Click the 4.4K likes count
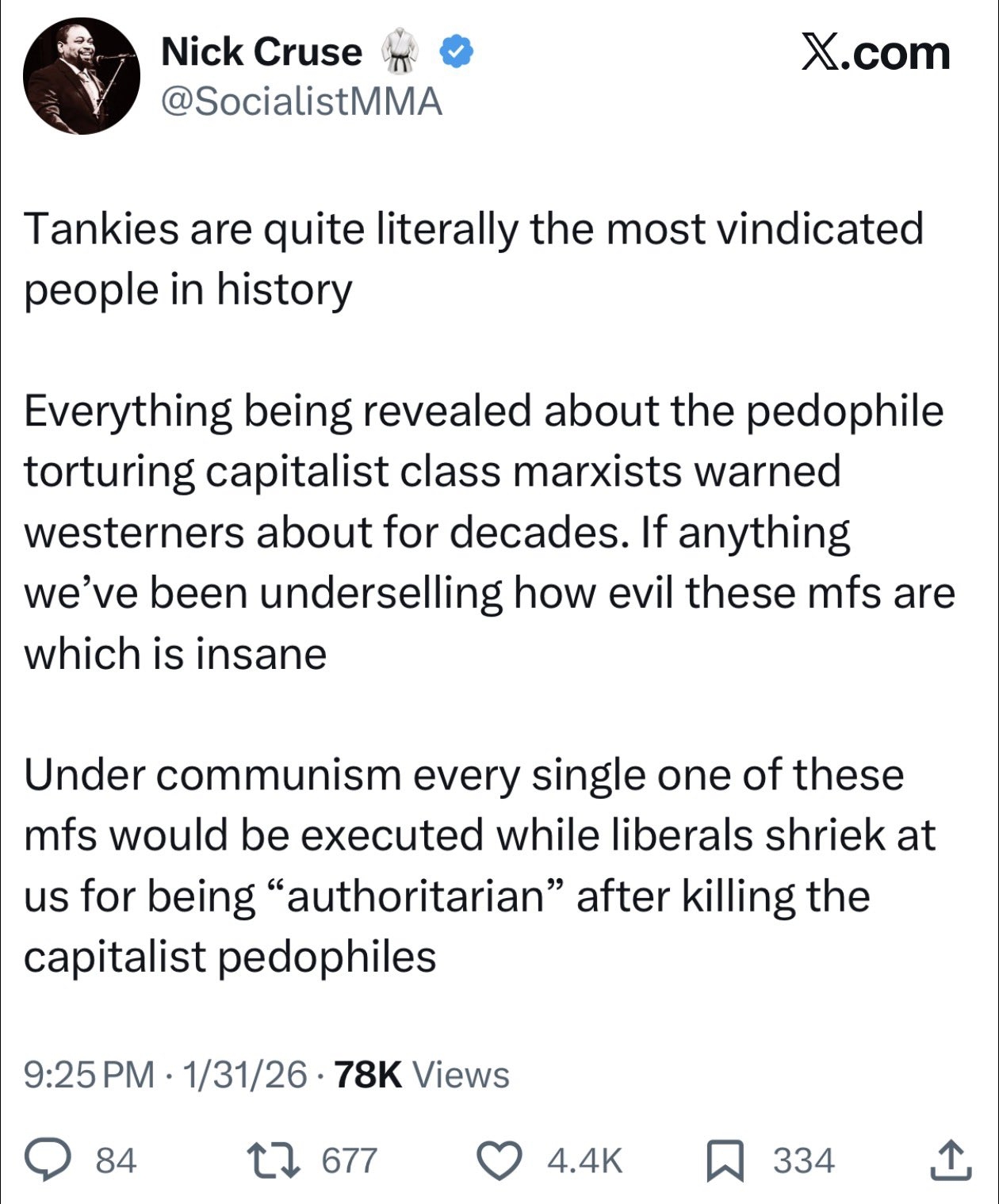The width and height of the screenshot is (999, 1204). click(x=584, y=1160)
